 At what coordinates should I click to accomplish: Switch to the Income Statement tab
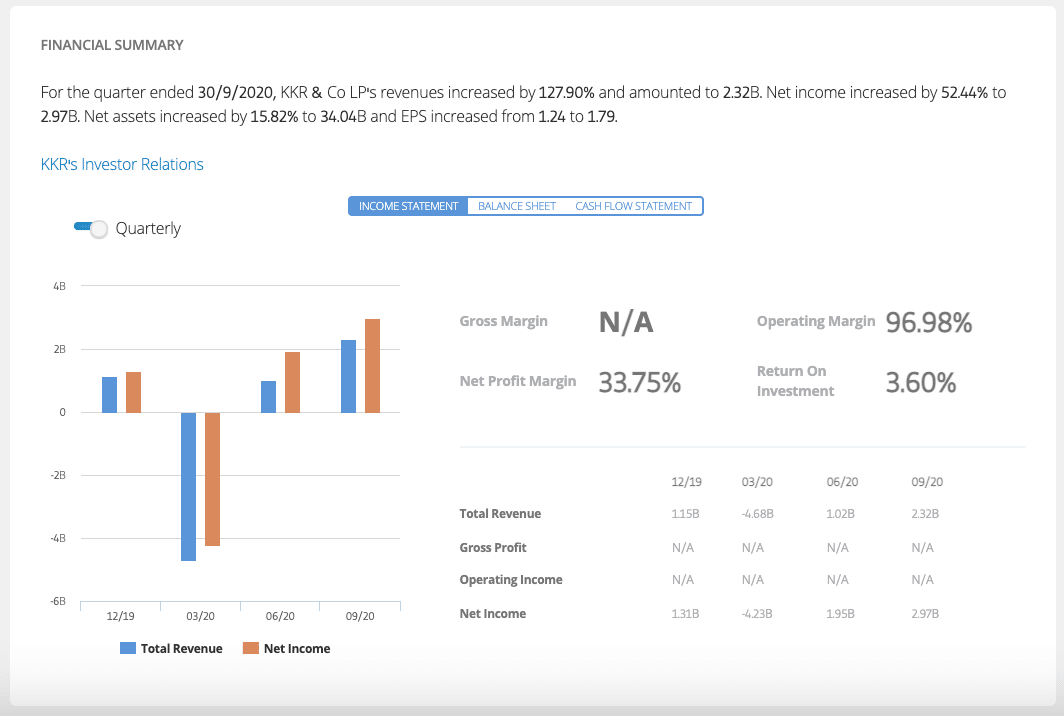408,206
